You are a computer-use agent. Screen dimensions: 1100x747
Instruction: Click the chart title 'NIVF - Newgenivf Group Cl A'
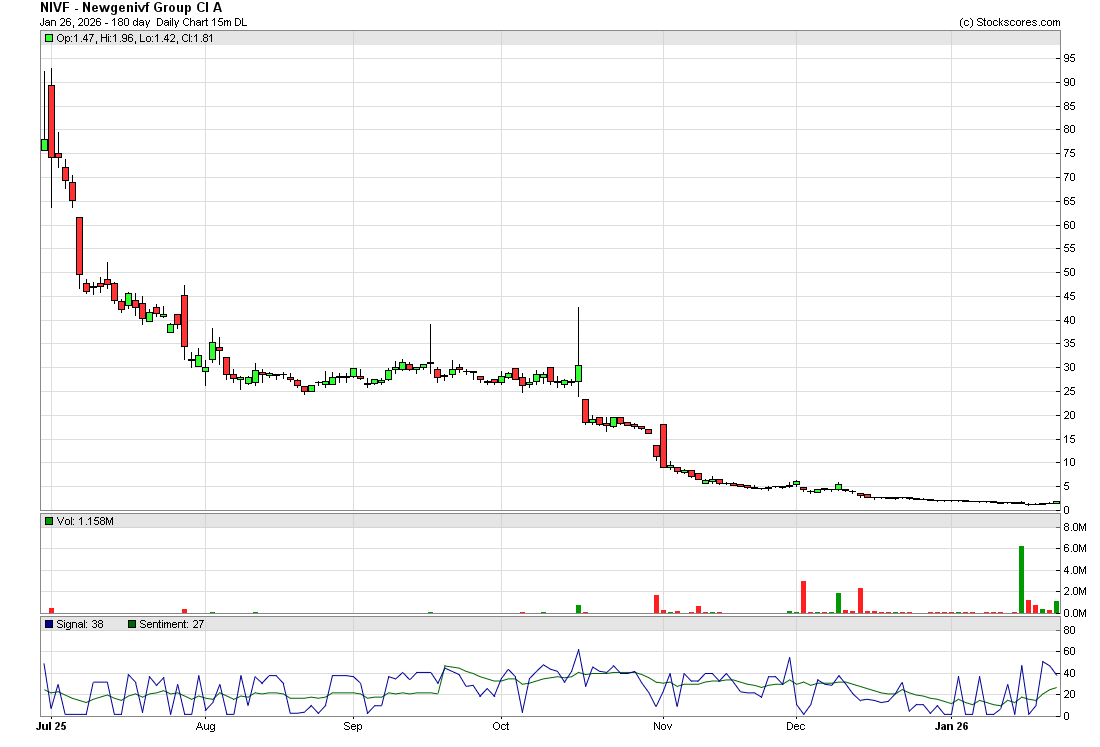(131, 8)
